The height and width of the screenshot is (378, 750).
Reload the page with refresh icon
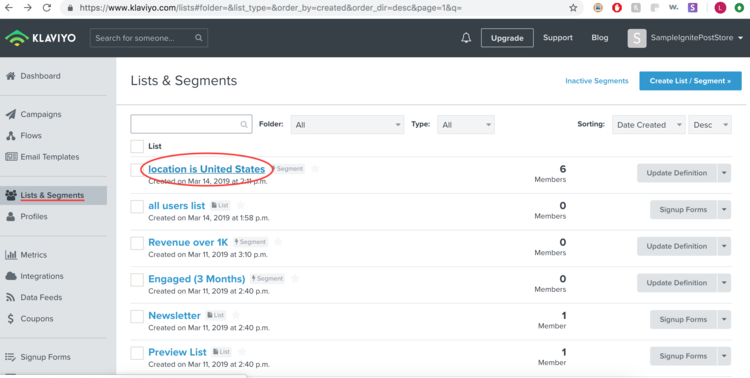[x=46, y=8]
